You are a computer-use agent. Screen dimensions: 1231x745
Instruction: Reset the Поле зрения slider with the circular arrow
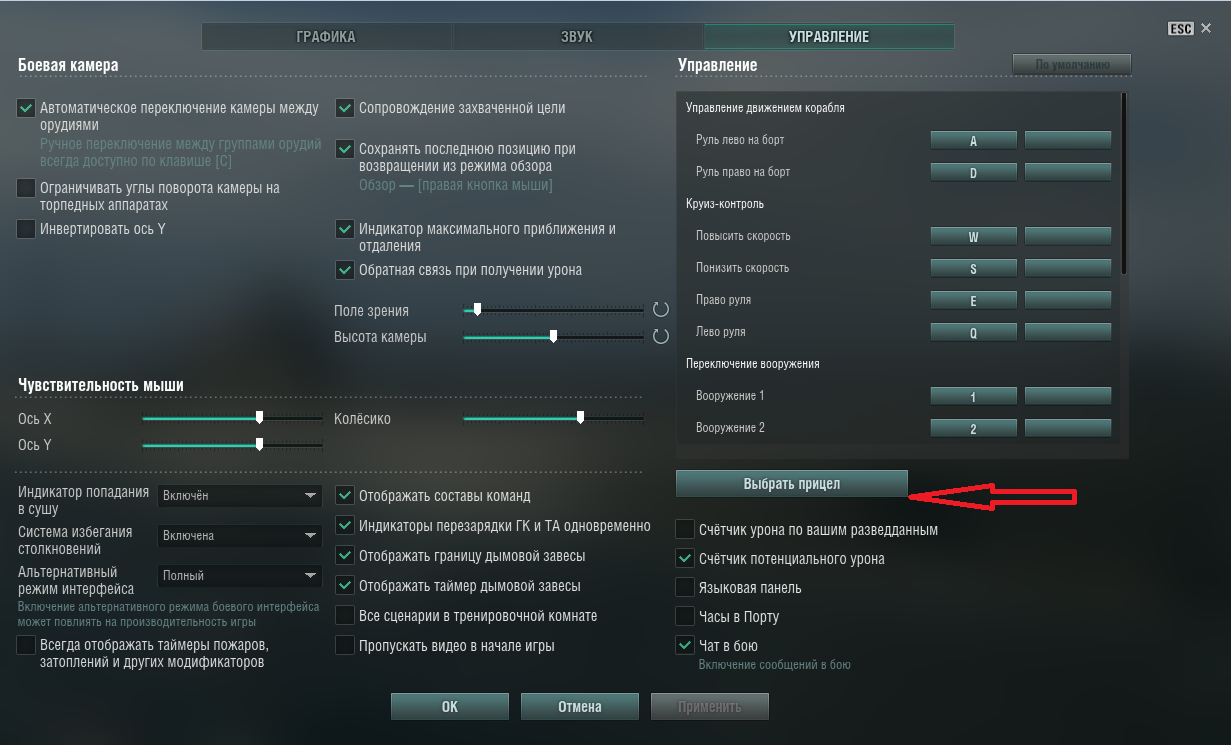(660, 310)
